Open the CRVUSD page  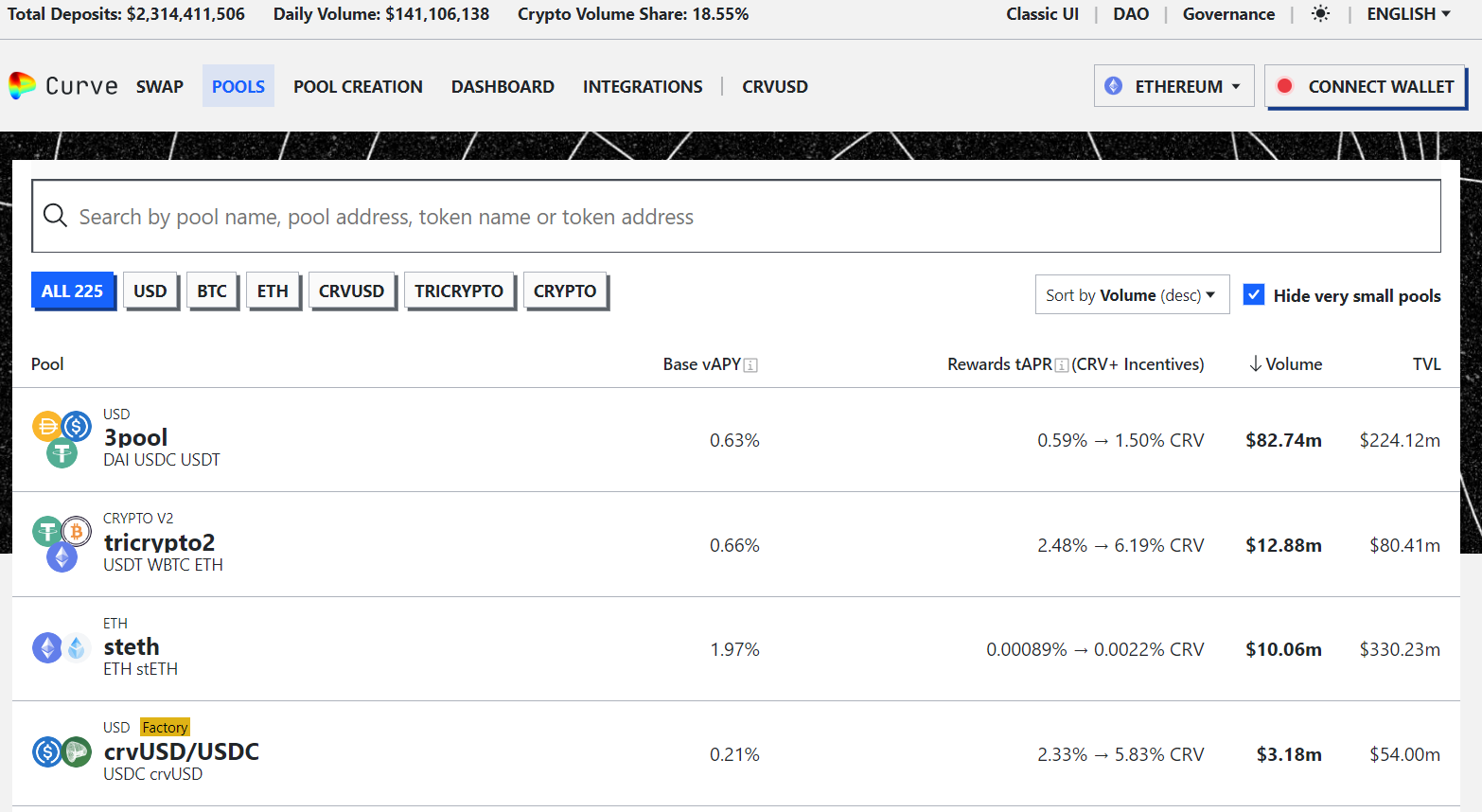point(775,86)
